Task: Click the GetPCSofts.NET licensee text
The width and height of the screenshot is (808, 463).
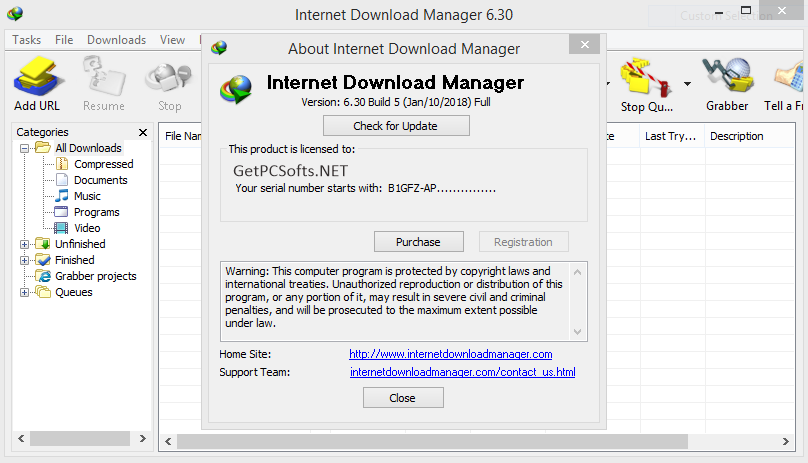Action: point(291,171)
